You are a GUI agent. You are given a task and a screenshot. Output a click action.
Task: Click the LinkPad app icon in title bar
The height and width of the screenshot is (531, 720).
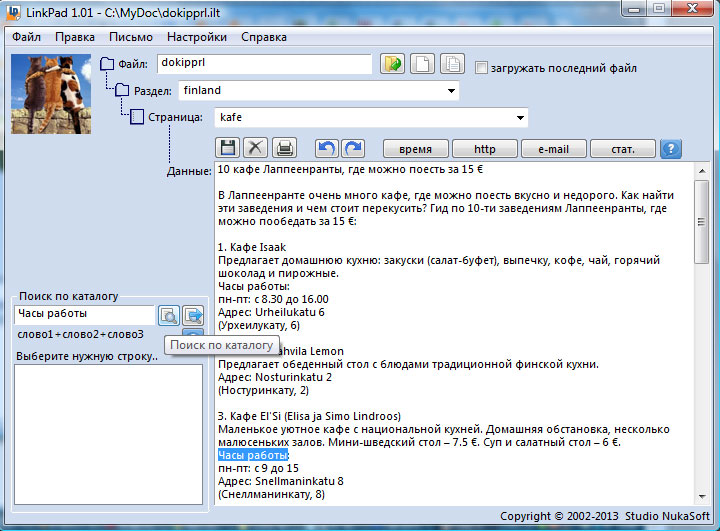point(13,12)
